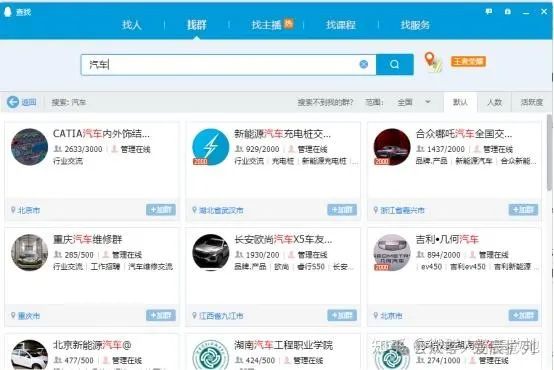
Task: Open 湖南汽车工程职业学院 group avatar
Action: 211,355
